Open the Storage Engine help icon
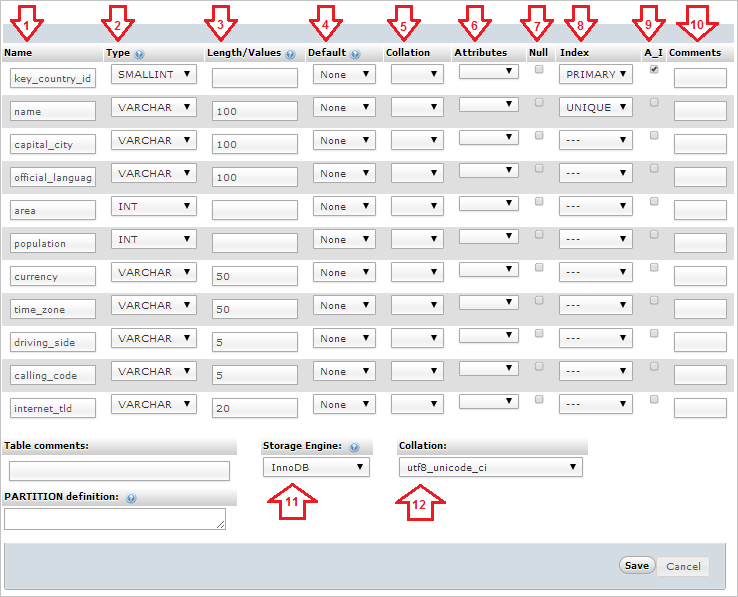 coord(354,447)
